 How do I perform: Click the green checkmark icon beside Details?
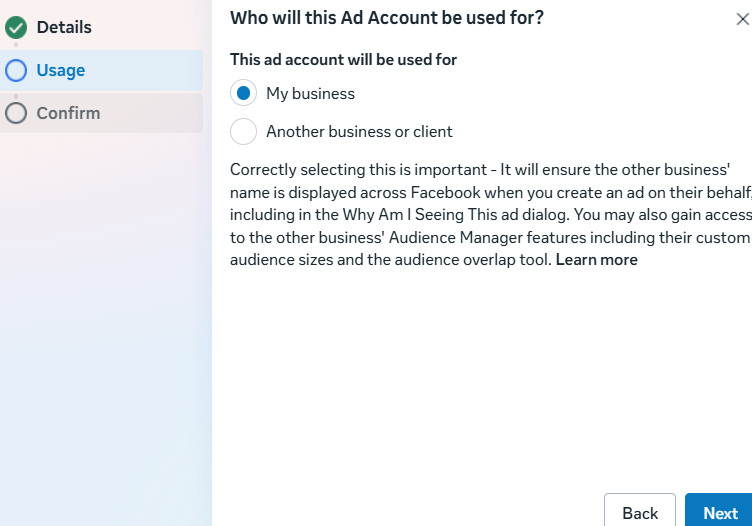pos(16,28)
